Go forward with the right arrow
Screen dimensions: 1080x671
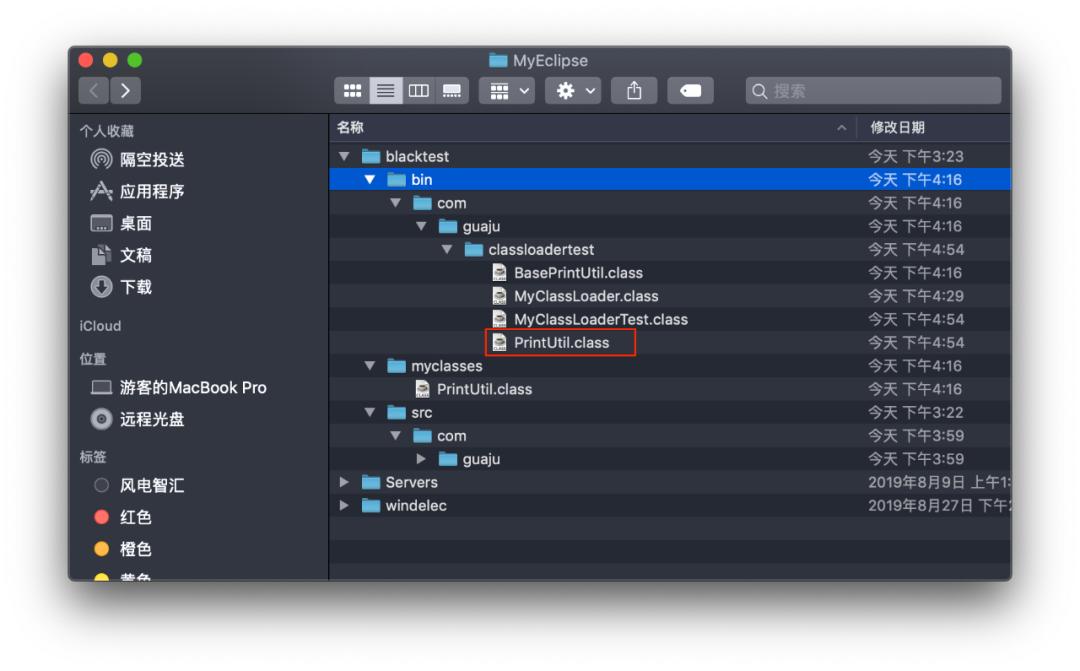click(x=125, y=91)
